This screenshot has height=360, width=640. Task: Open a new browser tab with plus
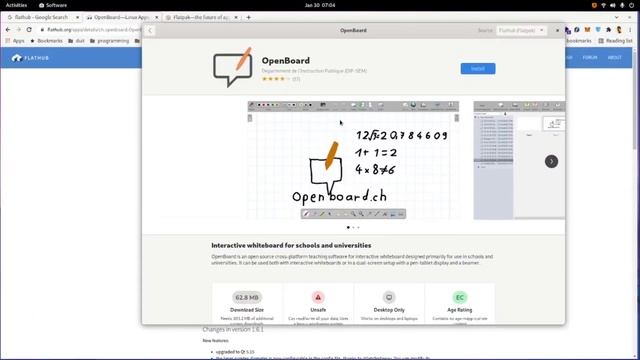pos(248,18)
